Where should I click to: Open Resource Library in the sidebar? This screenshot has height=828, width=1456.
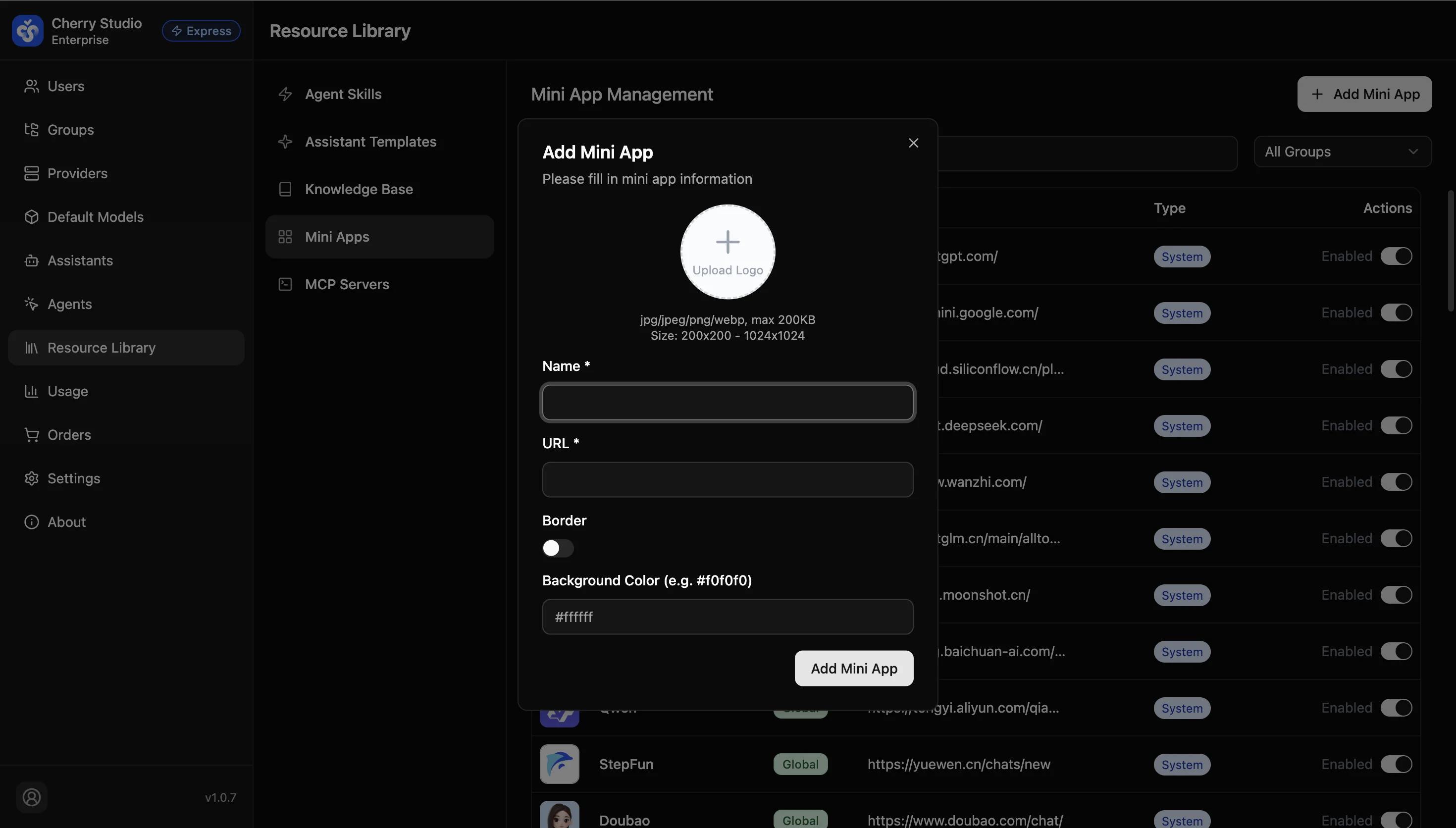pos(126,348)
